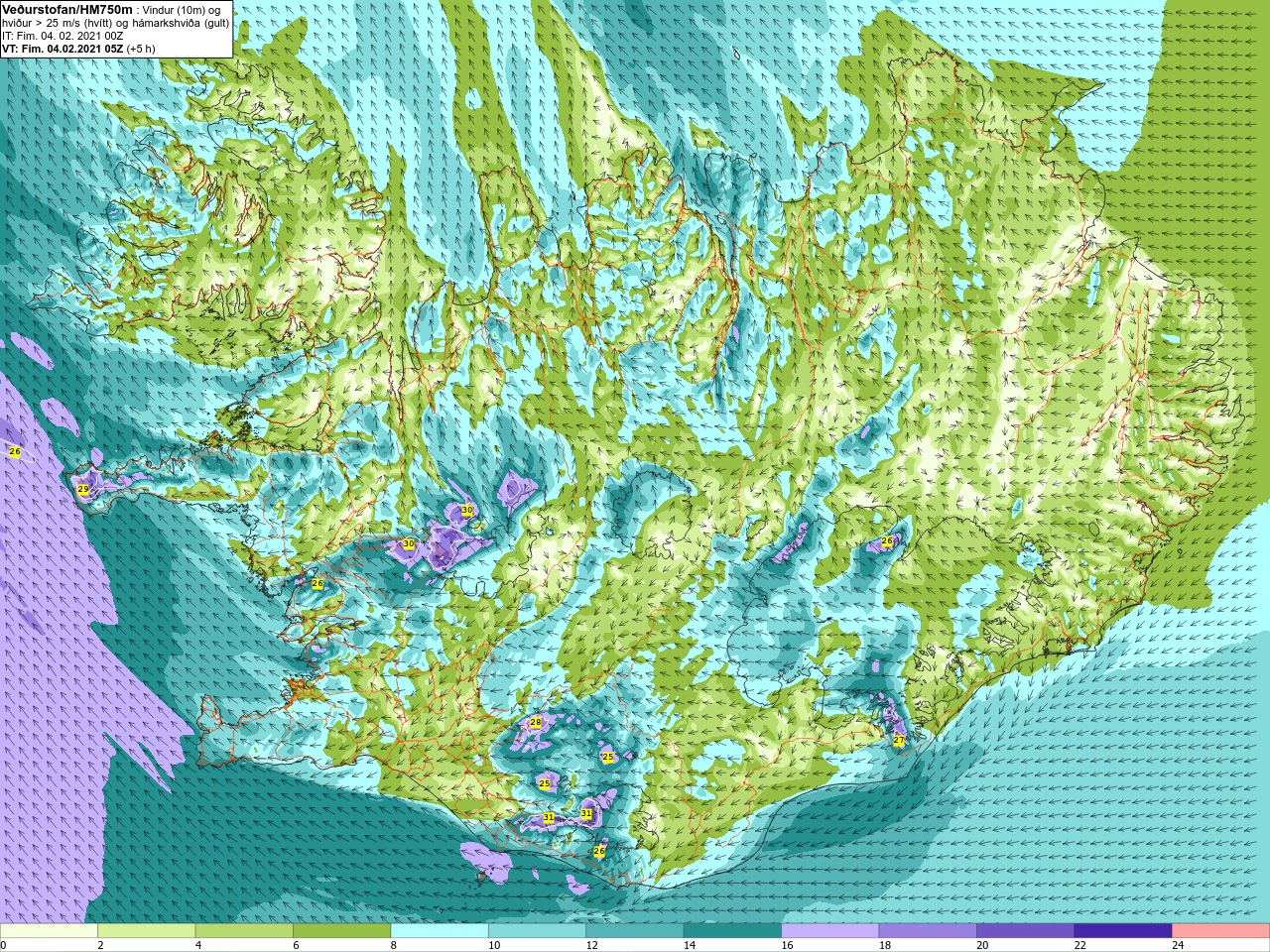Click the dark teal 14–16 m/s legend swatch
Image resolution: width=1270 pixels, height=952 pixels.
click(x=733, y=931)
